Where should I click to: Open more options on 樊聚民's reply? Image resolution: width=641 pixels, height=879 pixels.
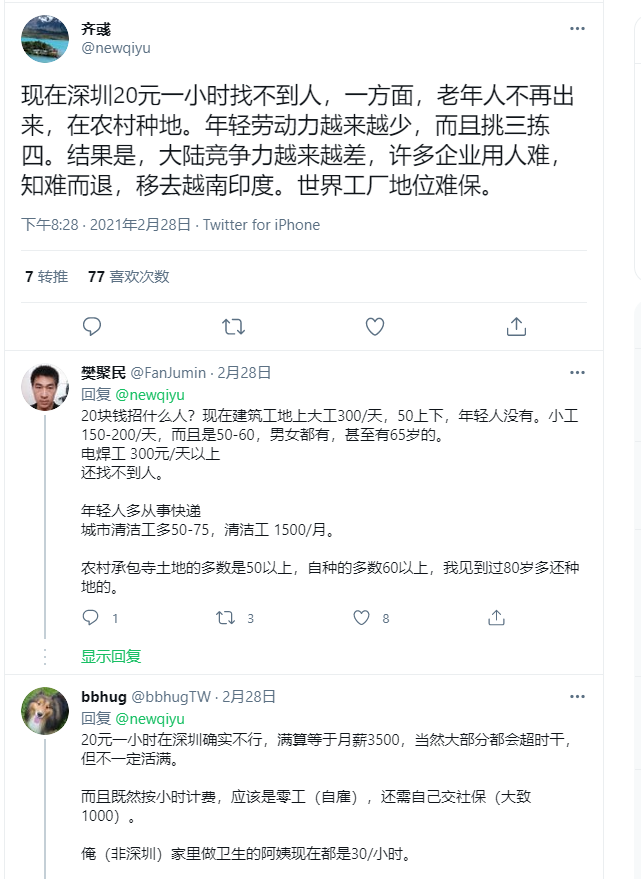pyautogui.click(x=577, y=373)
